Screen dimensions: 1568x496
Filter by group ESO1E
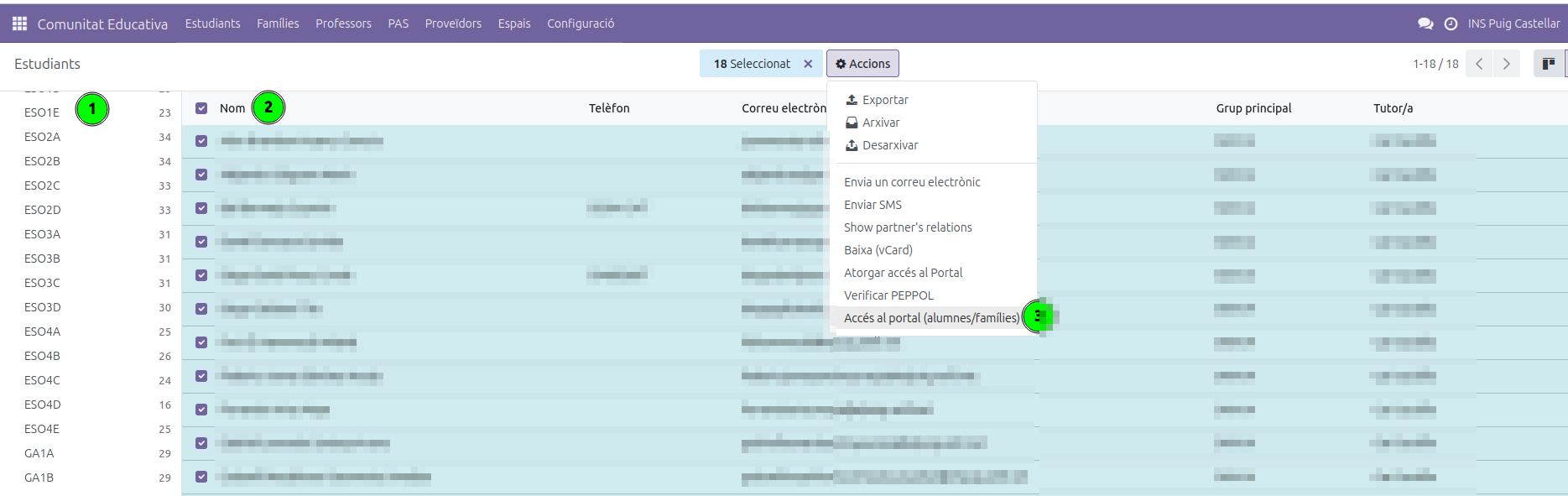tap(42, 112)
